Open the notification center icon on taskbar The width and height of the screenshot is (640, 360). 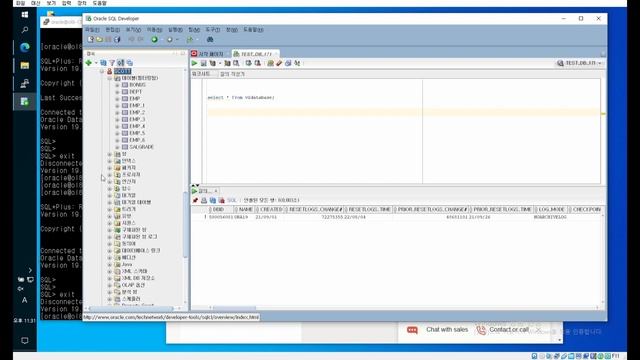click(x=24, y=340)
